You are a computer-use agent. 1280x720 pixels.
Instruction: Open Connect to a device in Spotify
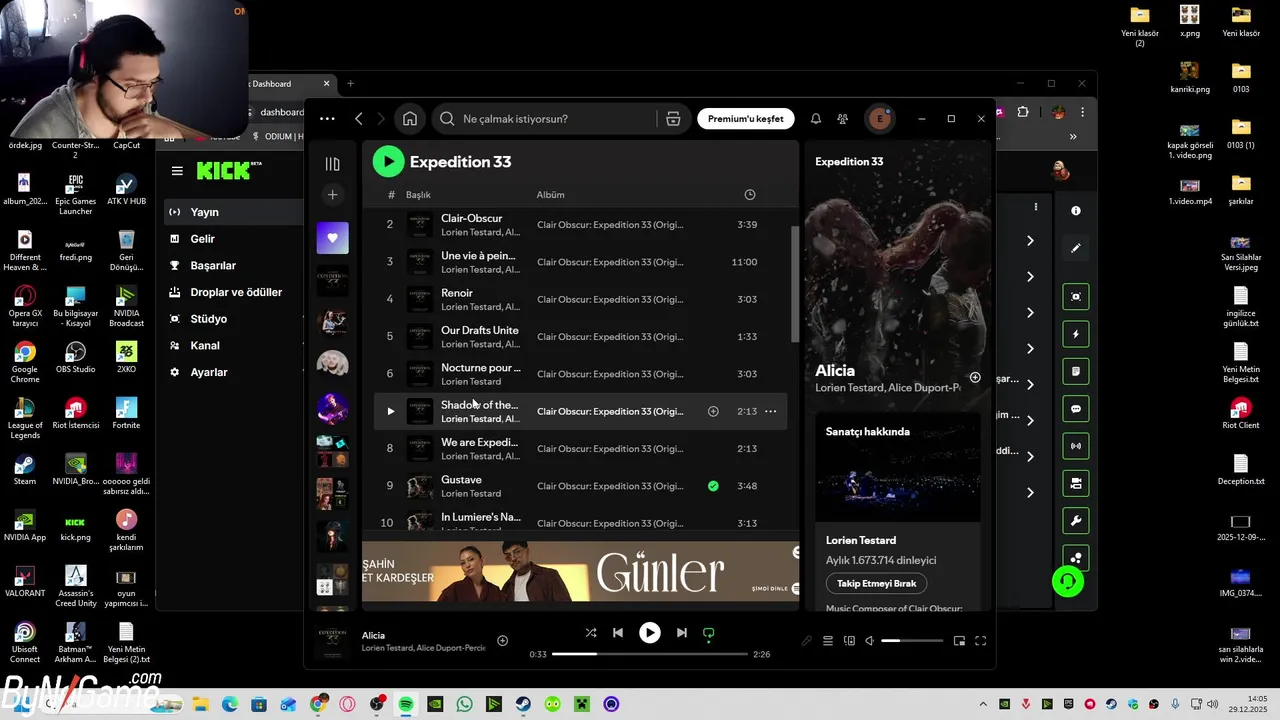[849, 641]
